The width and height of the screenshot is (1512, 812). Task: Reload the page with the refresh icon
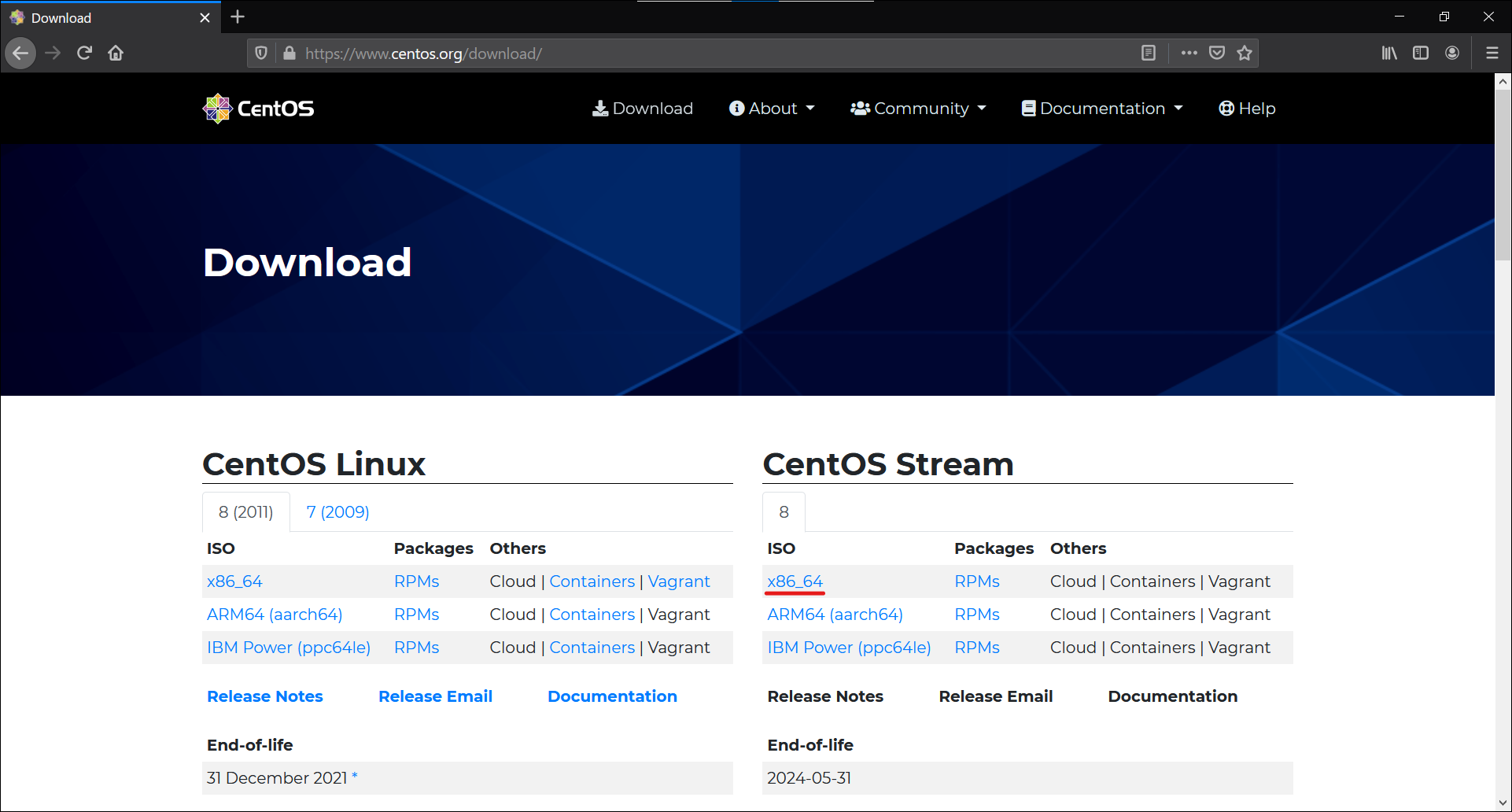click(x=84, y=54)
